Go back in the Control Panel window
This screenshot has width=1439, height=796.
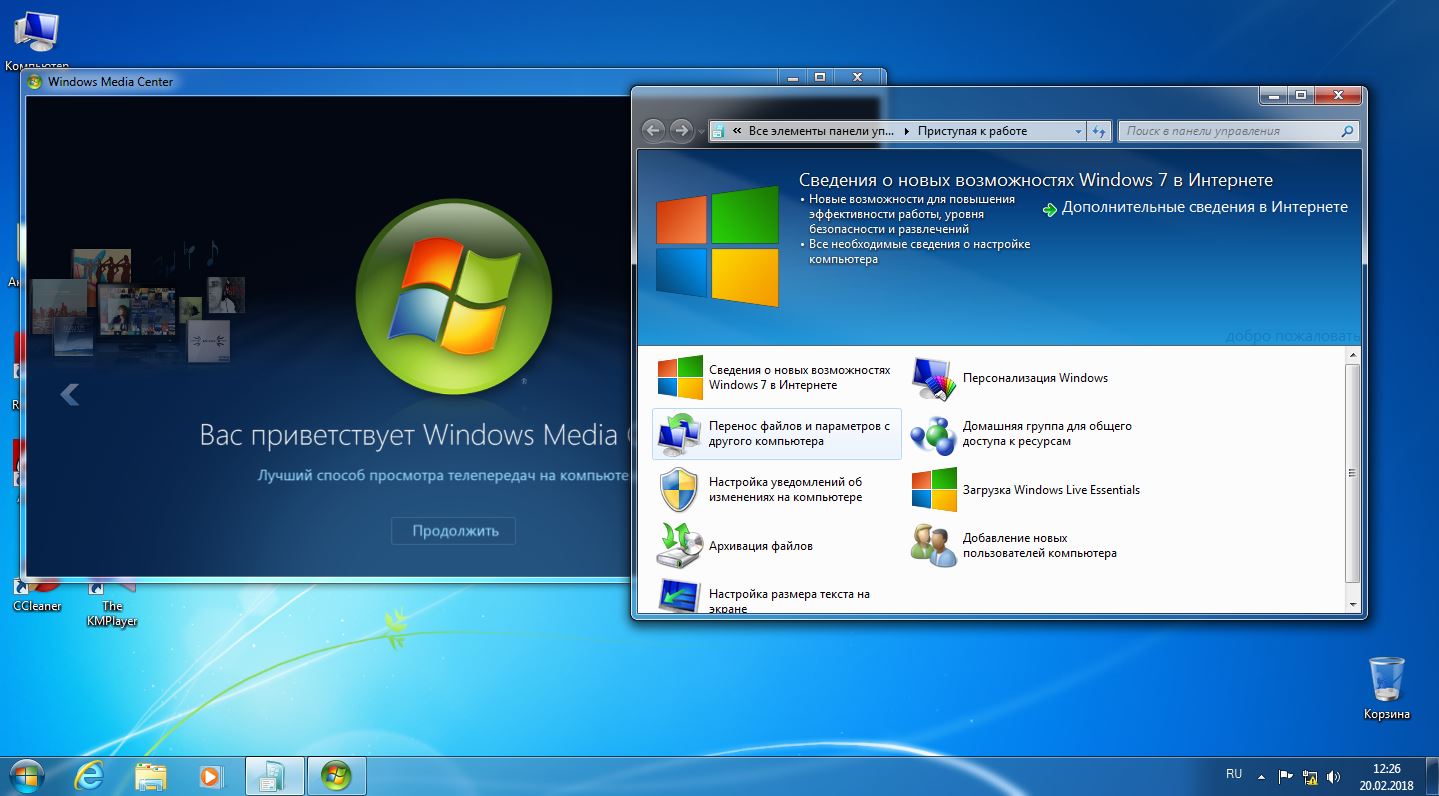pyautogui.click(x=653, y=131)
